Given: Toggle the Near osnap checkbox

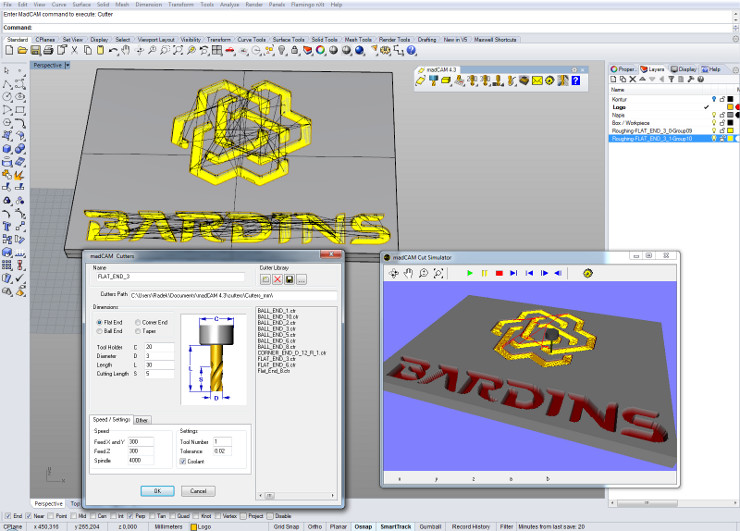Looking at the screenshot, I should [28, 516].
